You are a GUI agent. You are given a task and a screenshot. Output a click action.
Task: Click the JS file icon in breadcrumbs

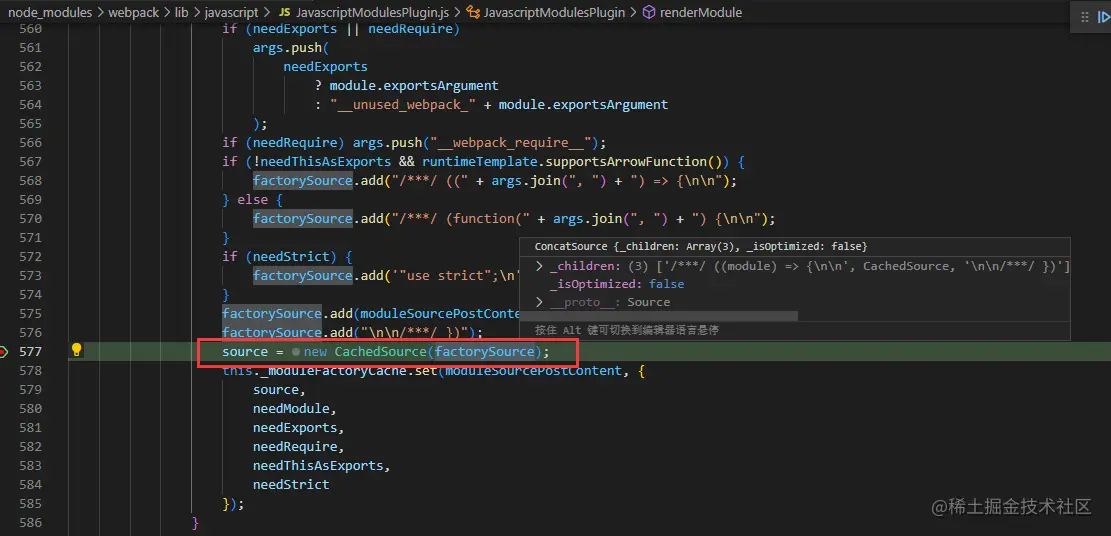(x=284, y=13)
